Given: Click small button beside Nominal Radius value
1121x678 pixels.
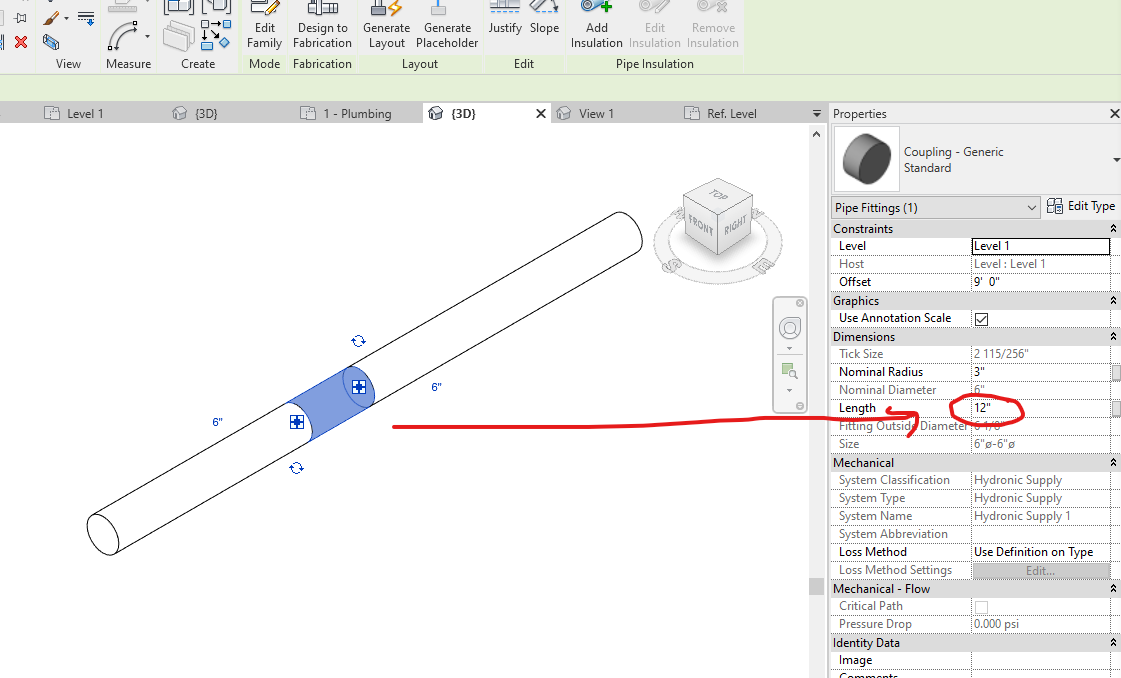Looking at the screenshot, I should pos(1116,373).
